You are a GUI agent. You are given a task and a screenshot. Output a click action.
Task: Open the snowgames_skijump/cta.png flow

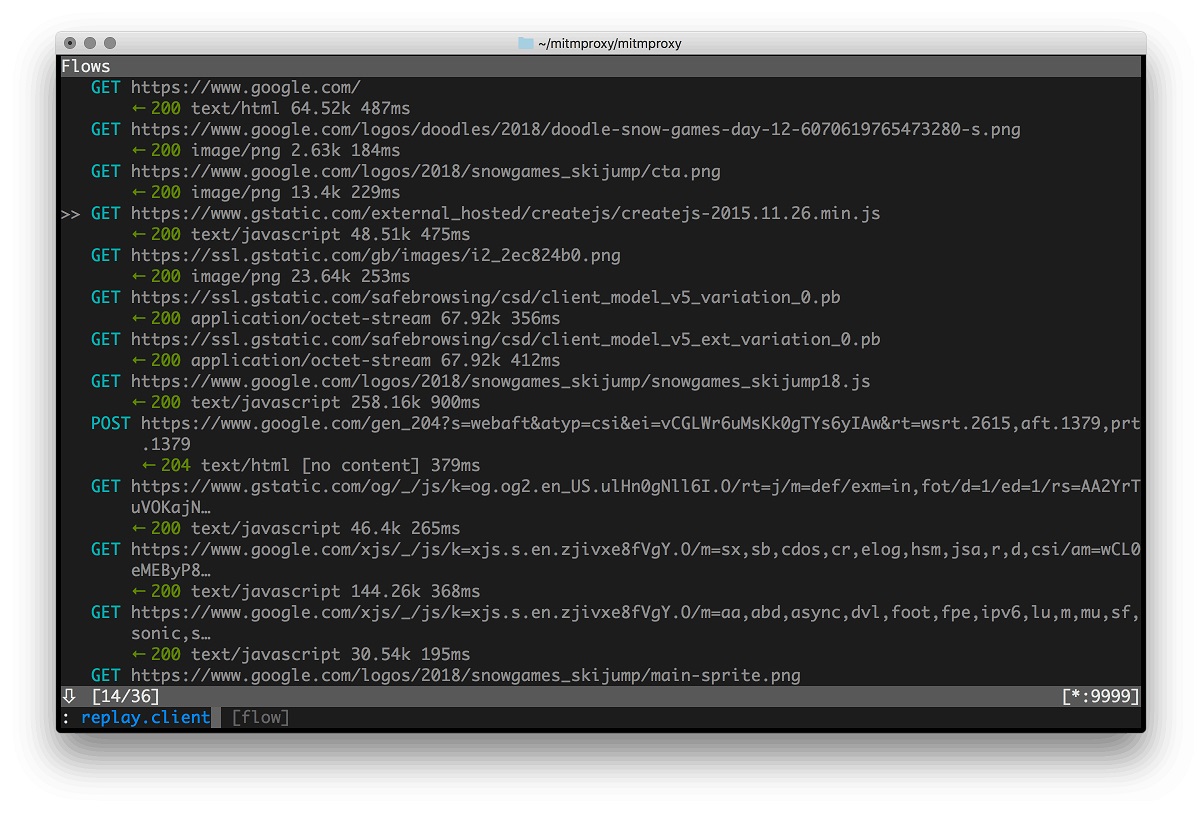425,171
